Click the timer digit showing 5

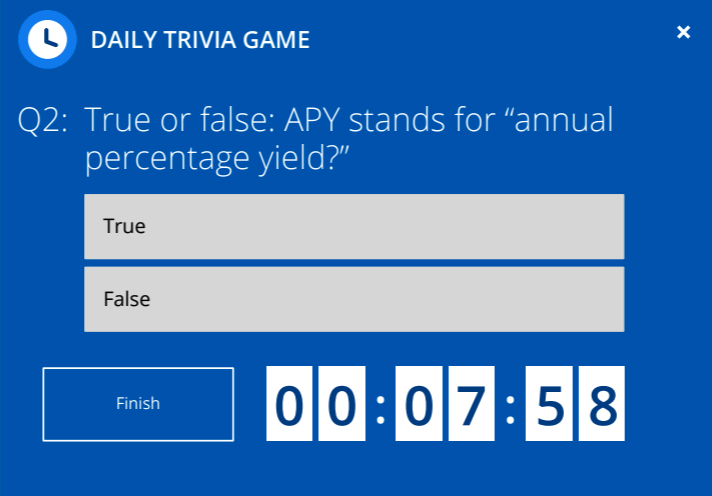(549, 403)
